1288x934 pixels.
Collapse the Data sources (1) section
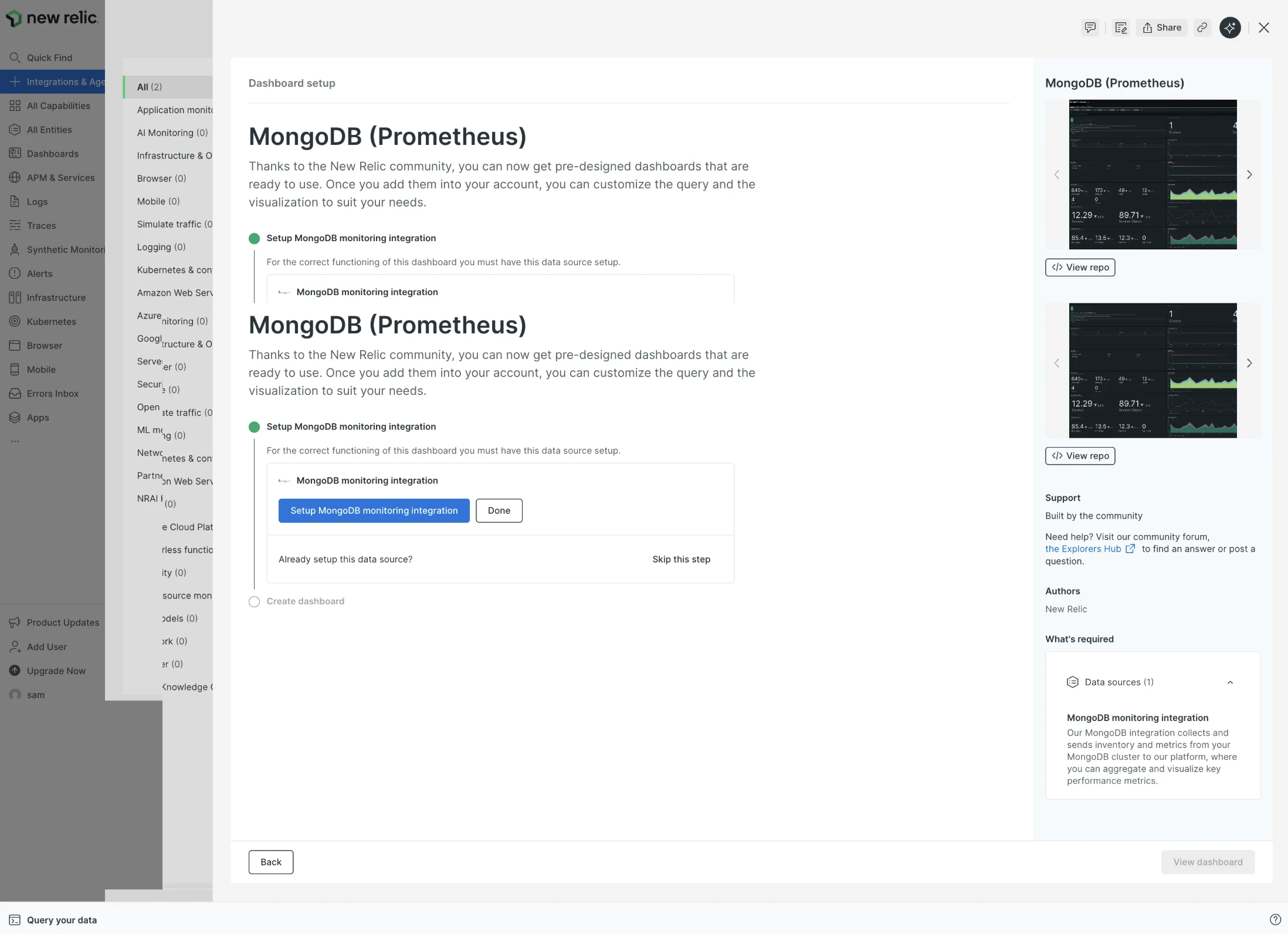(1230, 682)
